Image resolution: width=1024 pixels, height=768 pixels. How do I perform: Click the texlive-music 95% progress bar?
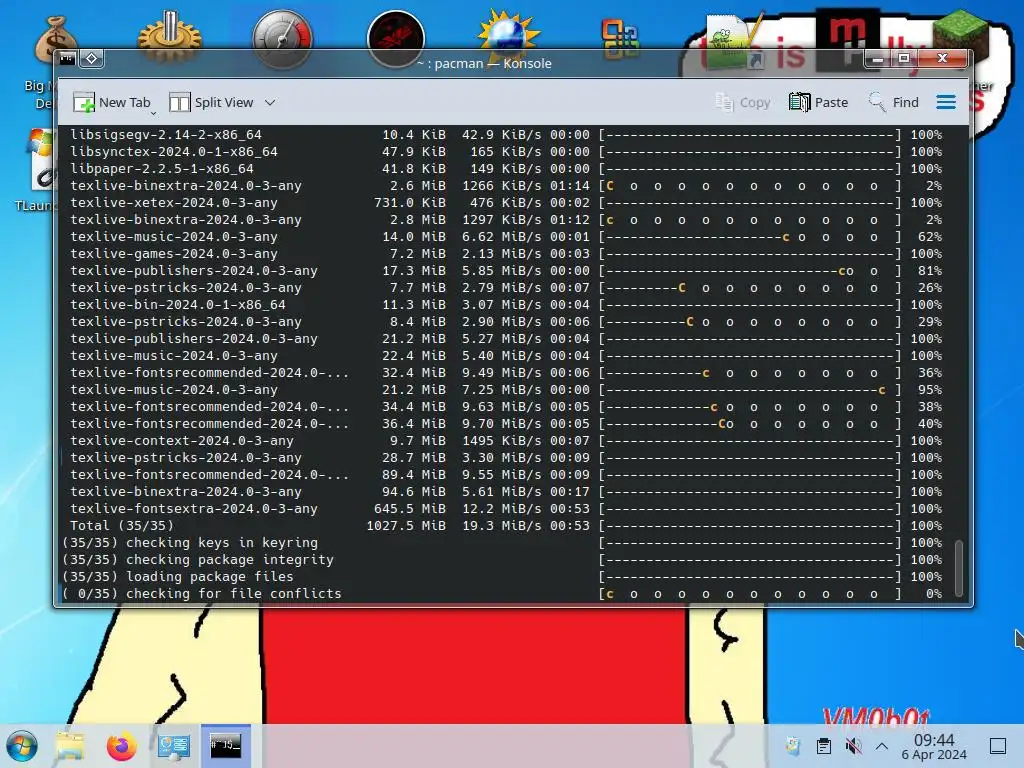click(750, 389)
